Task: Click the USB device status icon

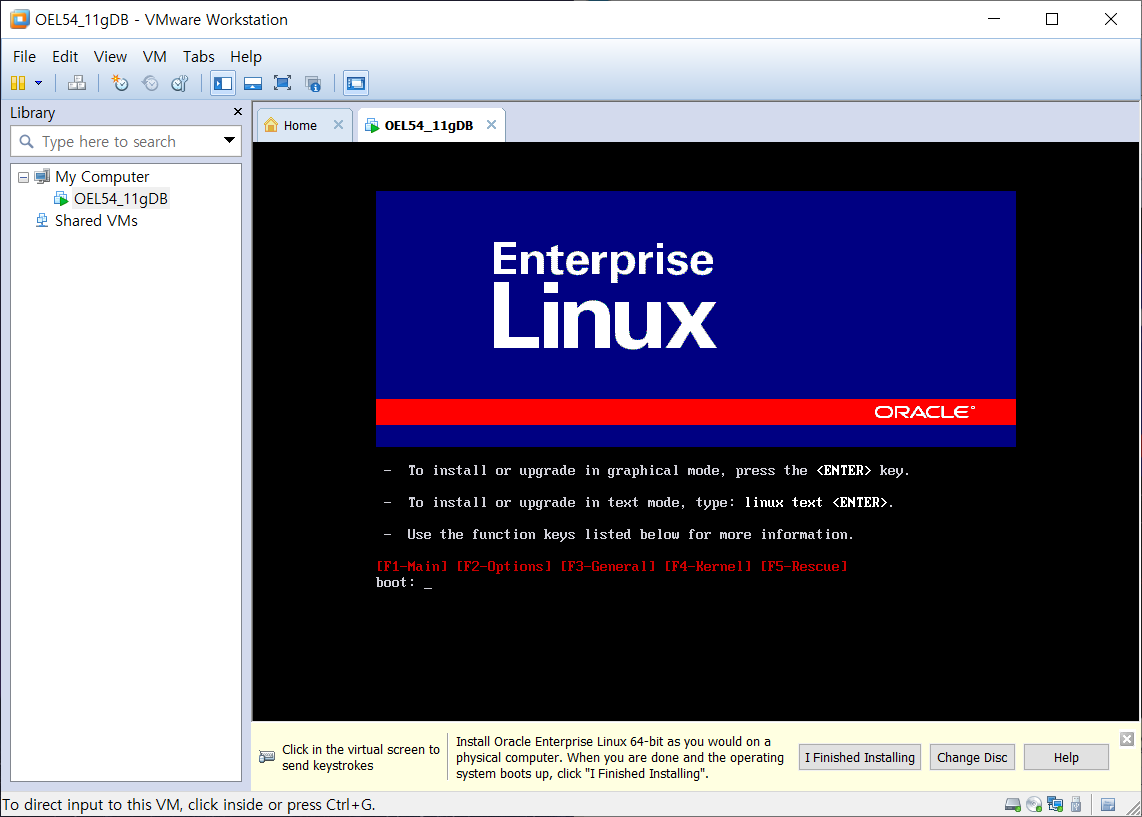Action: (x=1076, y=805)
